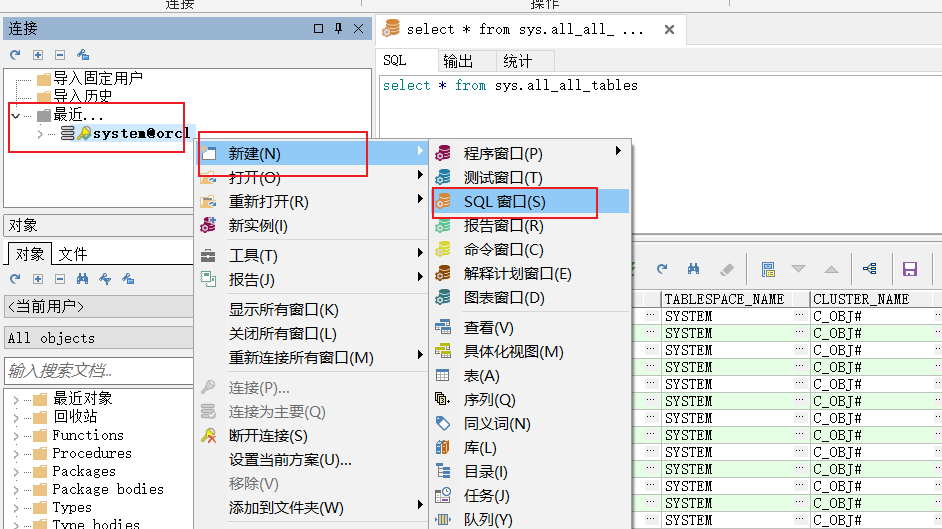Close the select from sys.all_all_ tab
942x529 pixels.
click(x=669, y=29)
